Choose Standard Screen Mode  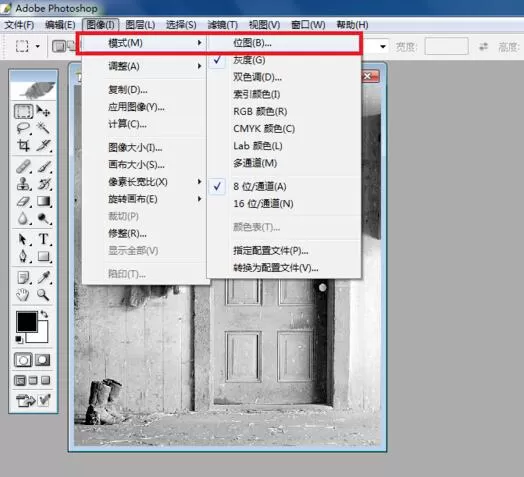pyautogui.click(x=20, y=380)
